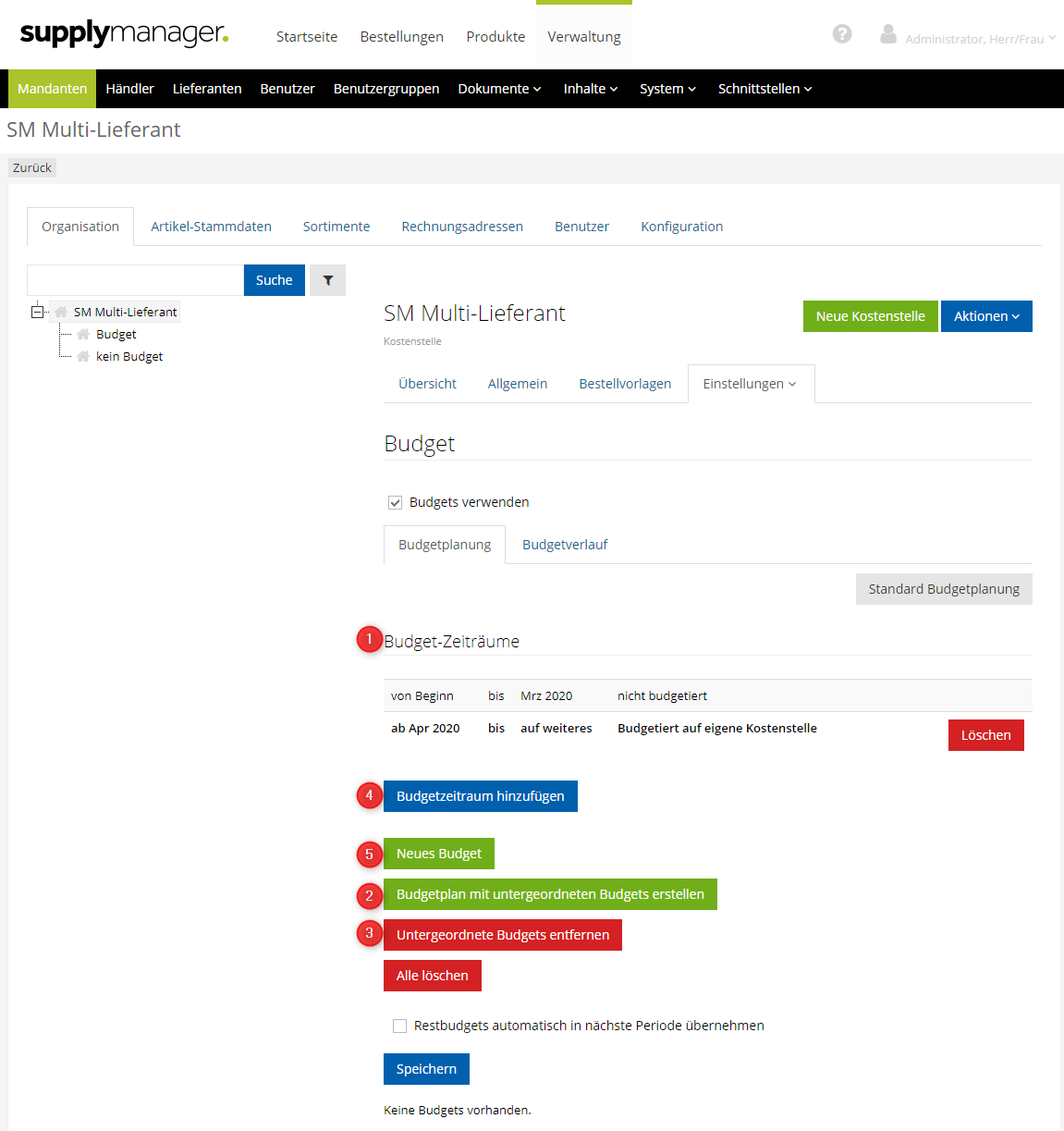
Task: Click house icon beside 'kein Budget' node
Action: [x=83, y=356]
